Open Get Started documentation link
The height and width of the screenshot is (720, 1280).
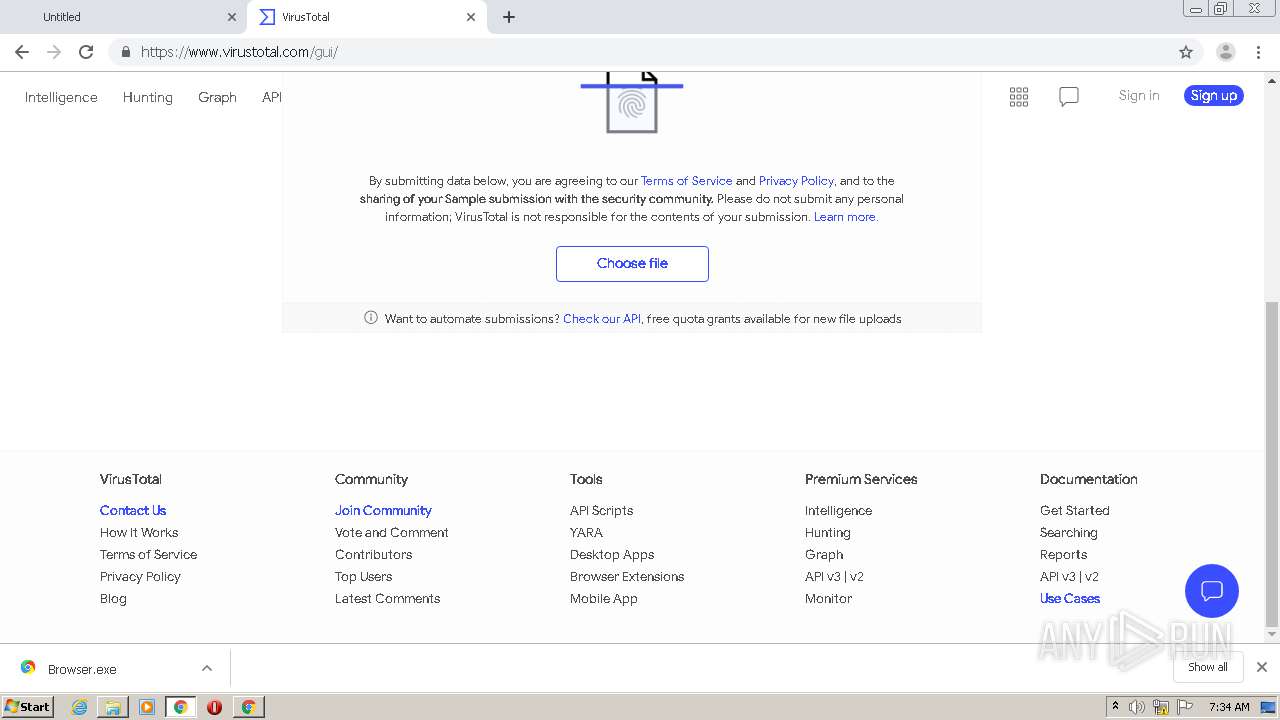tap(1075, 510)
